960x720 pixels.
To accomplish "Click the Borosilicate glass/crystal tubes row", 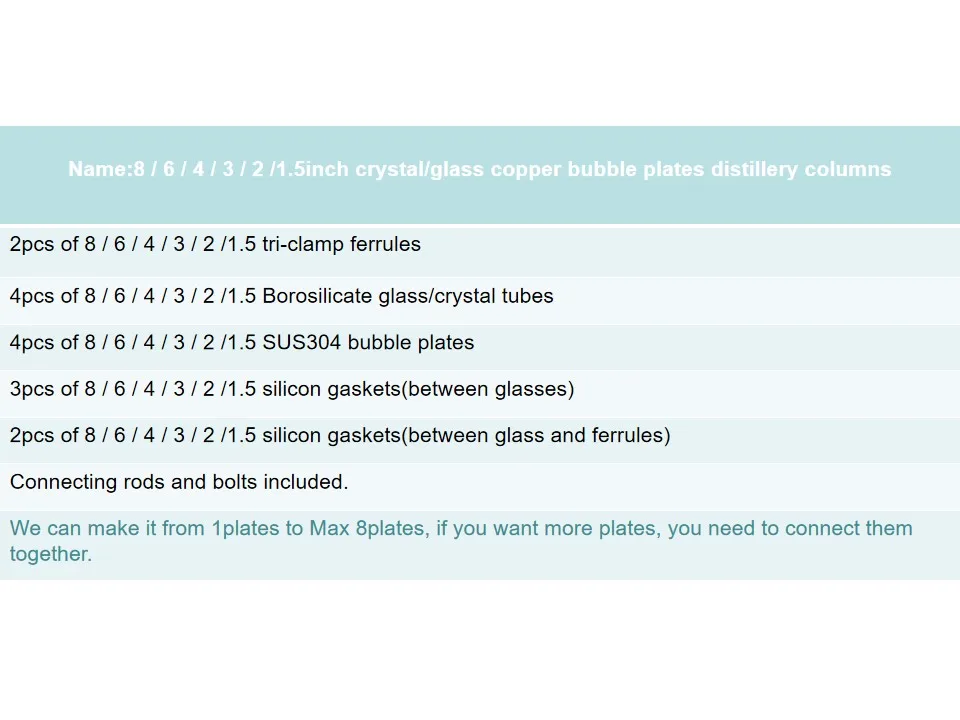I will (x=281, y=296).
